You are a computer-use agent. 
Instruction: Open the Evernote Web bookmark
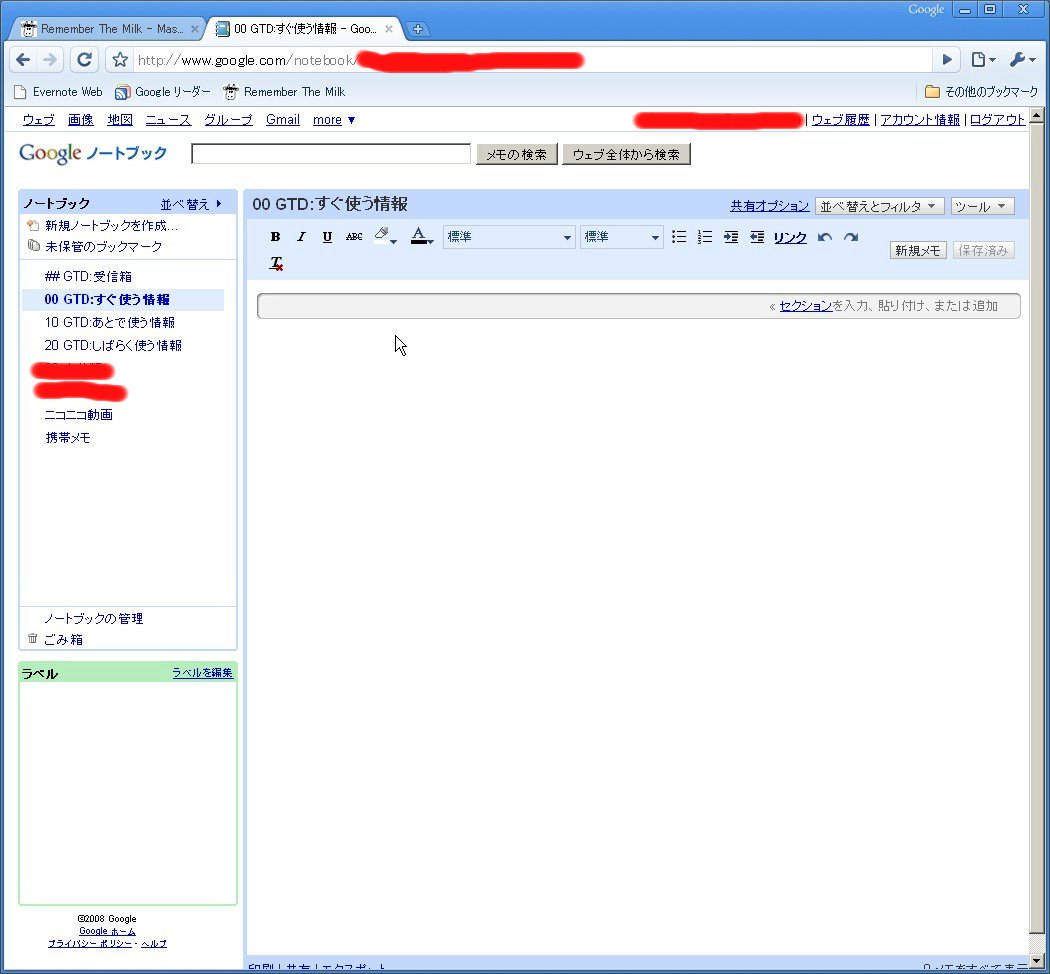tap(58, 92)
